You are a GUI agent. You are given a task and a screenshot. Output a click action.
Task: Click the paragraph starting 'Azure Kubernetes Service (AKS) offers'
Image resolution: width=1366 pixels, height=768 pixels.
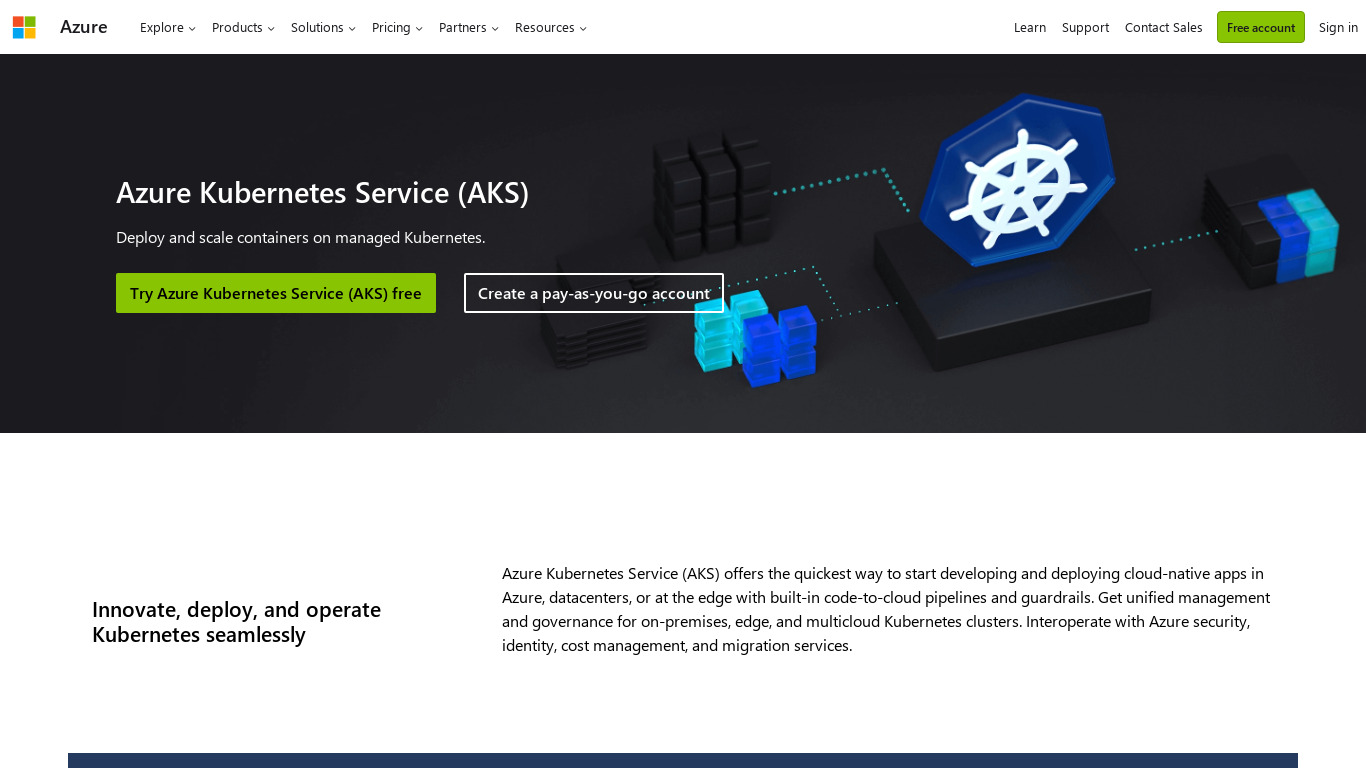(886, 610)
